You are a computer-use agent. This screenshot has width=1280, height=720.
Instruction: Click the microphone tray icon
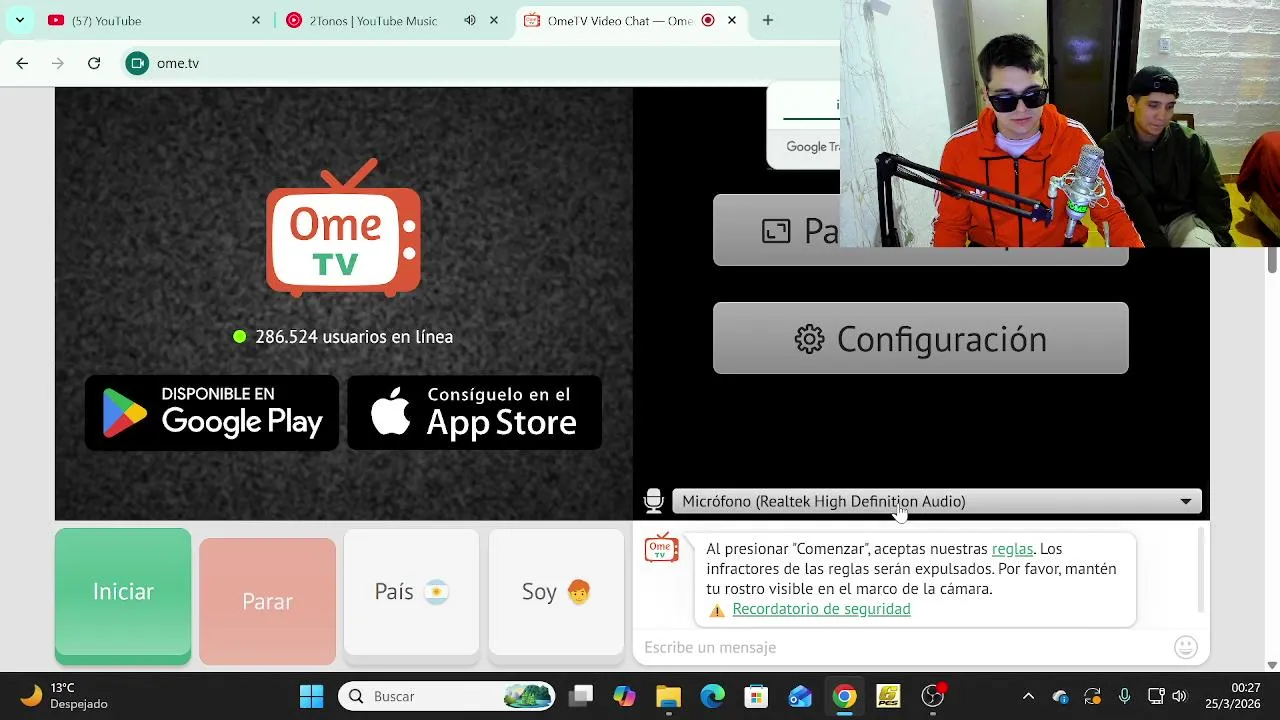(x=1124, y=696)
